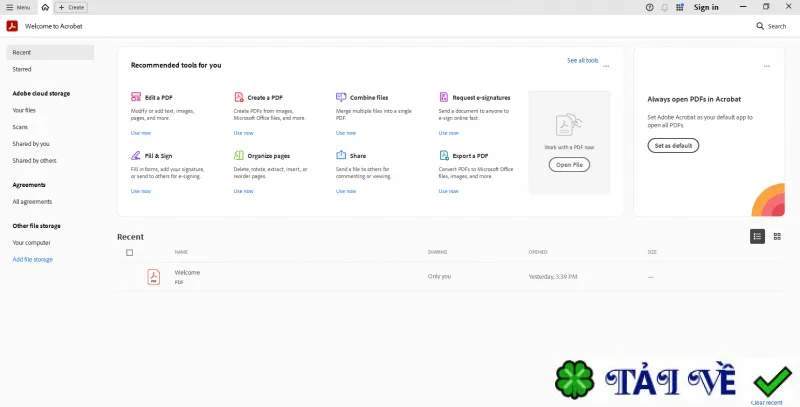Click the Work with a PDF illustration
This screenshot has width=800, height=407.
pyautogui.click(x=569, y=124)
